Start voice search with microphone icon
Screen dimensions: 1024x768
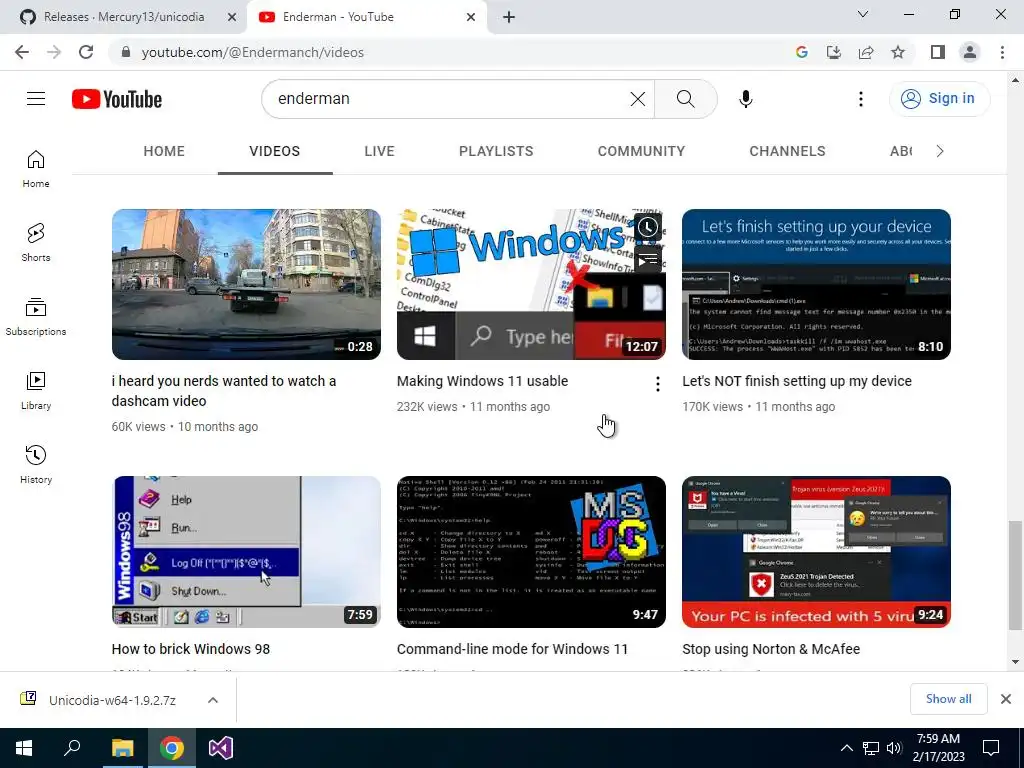(x=745, y=99)
